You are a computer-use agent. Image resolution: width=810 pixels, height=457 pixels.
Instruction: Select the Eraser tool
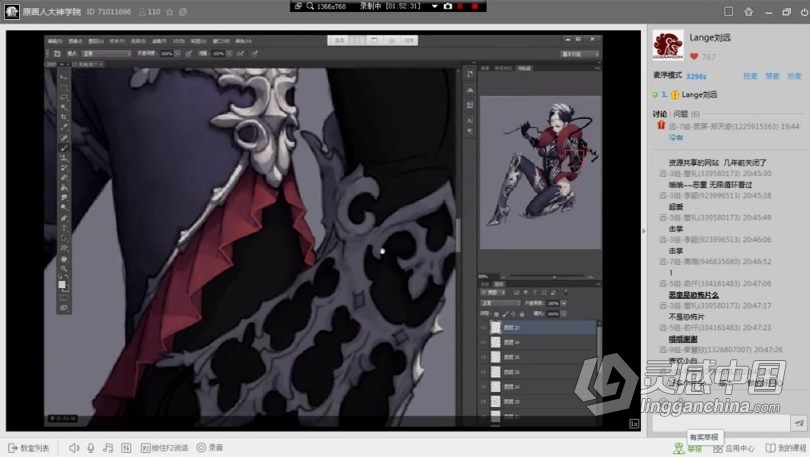click(64, 178)
